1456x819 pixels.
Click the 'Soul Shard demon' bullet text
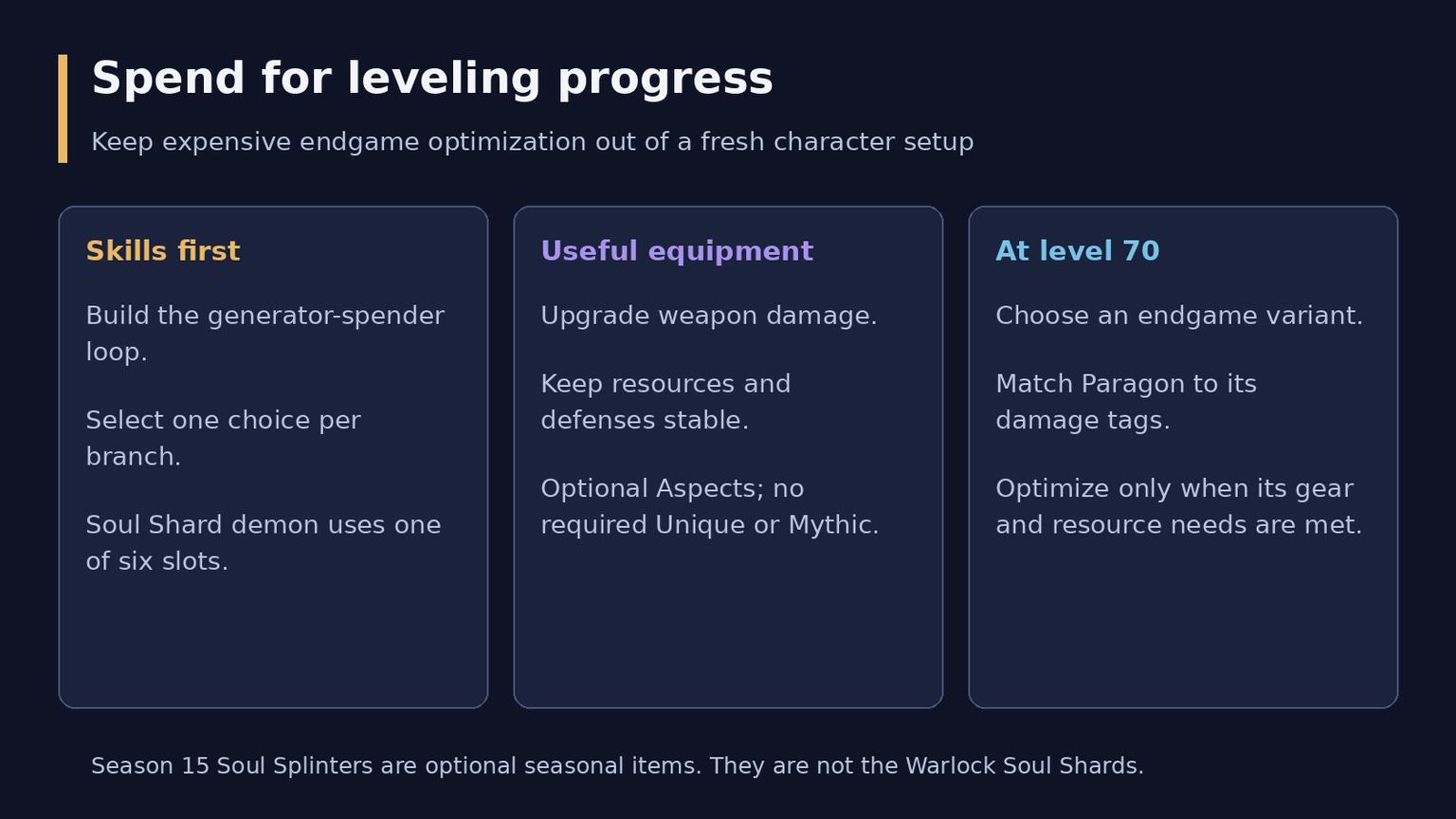[x=264, y=542]
